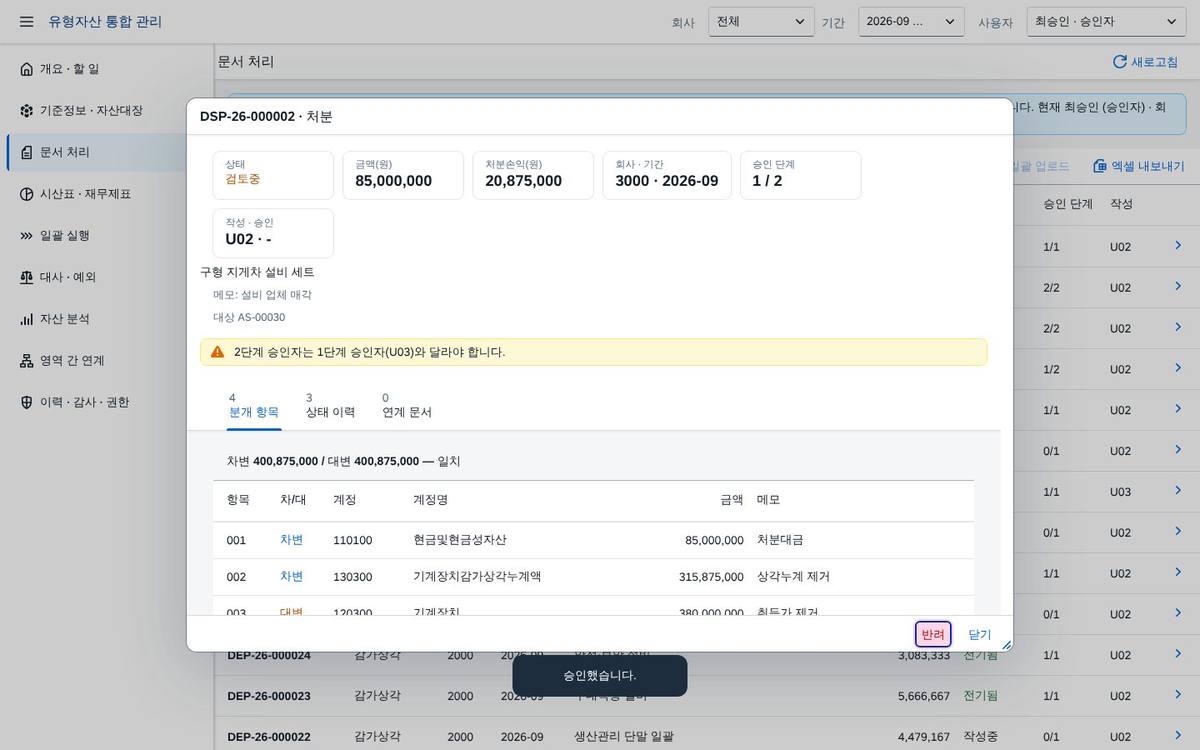Click the 315,875,000 amount in row 002
Viewport: 1200px width, 750px height.
(711, 577)
